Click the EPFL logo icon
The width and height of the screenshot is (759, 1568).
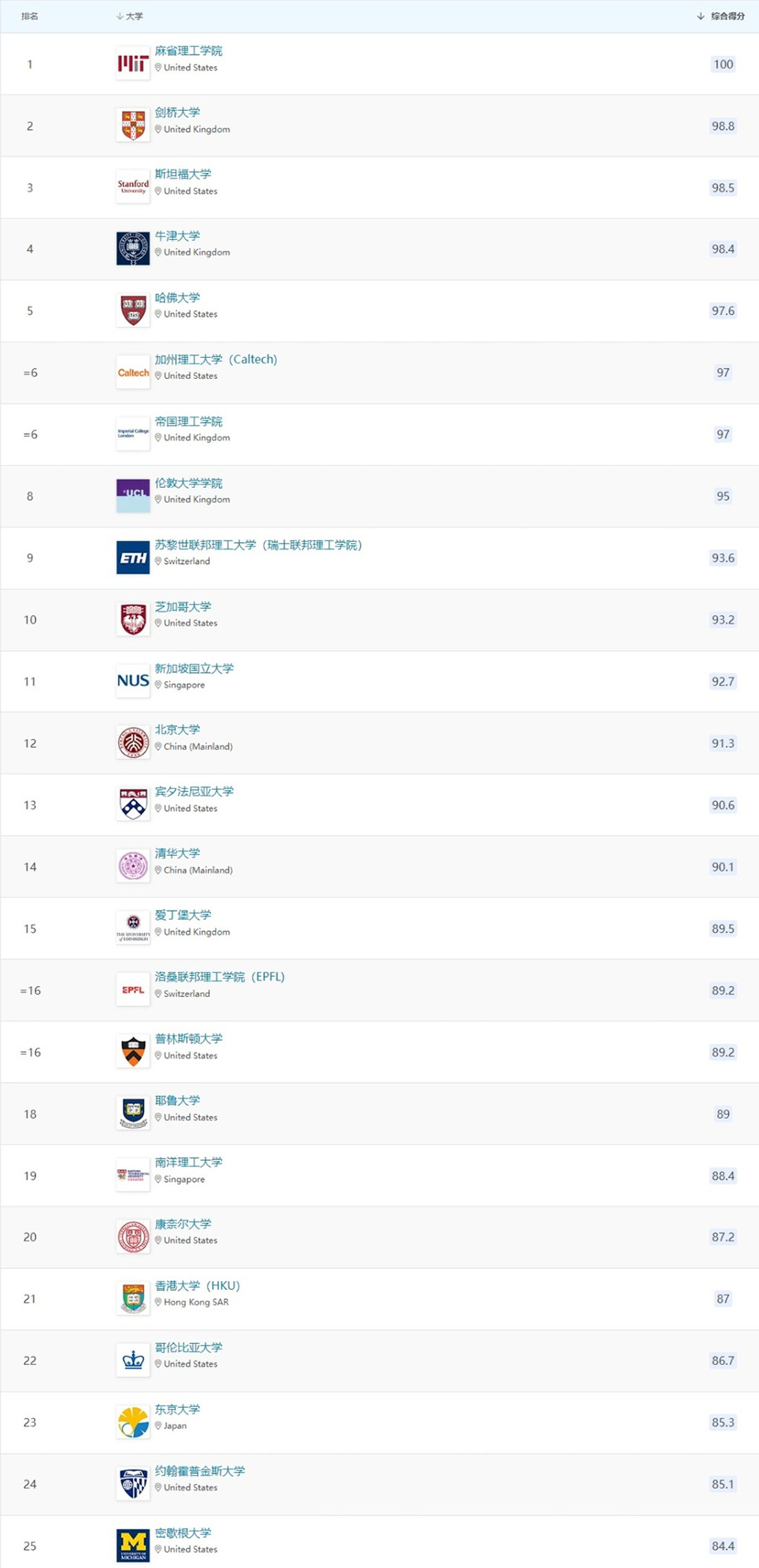[x=133, y=990]
